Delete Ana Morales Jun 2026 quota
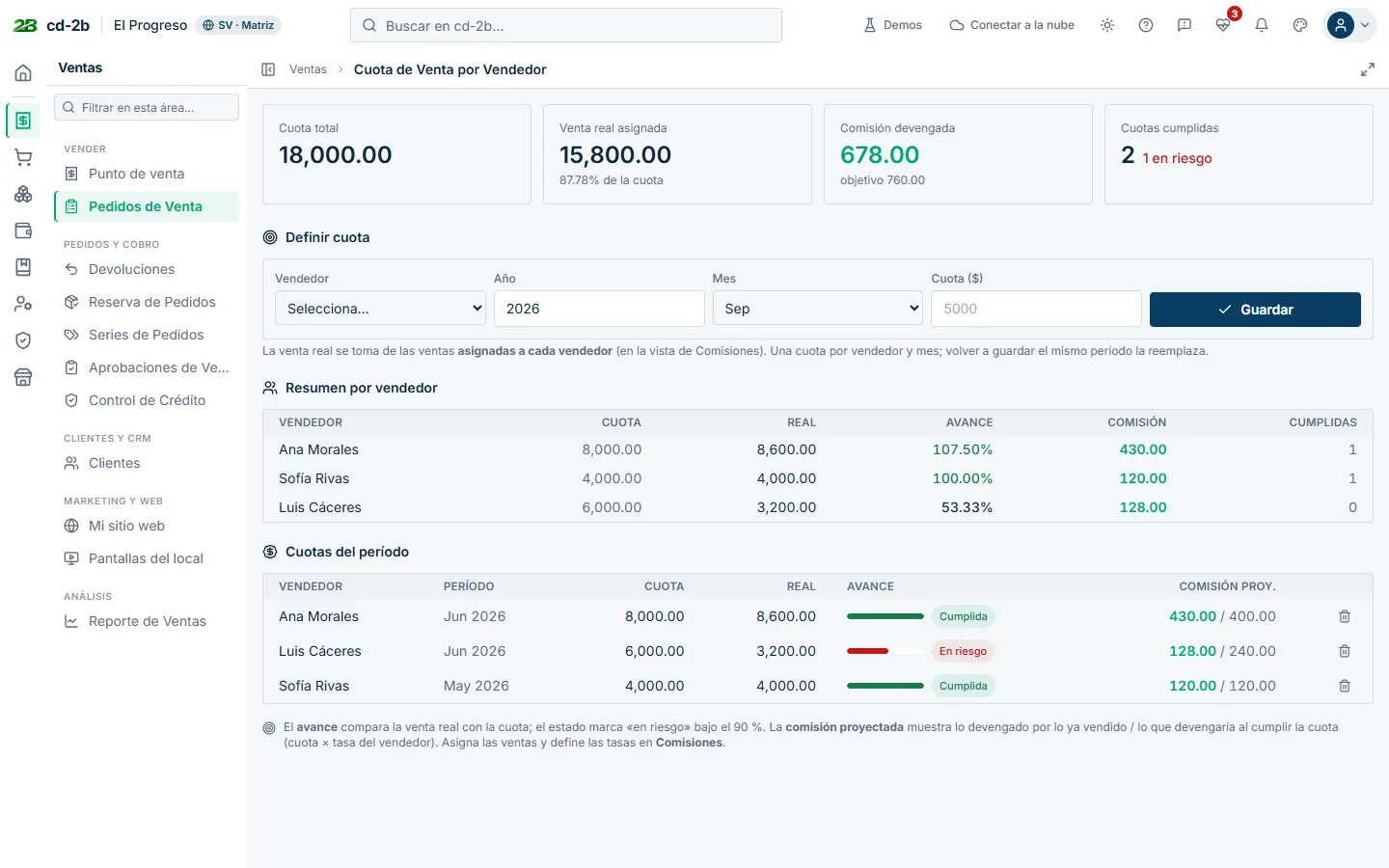 coord(1345,616)
